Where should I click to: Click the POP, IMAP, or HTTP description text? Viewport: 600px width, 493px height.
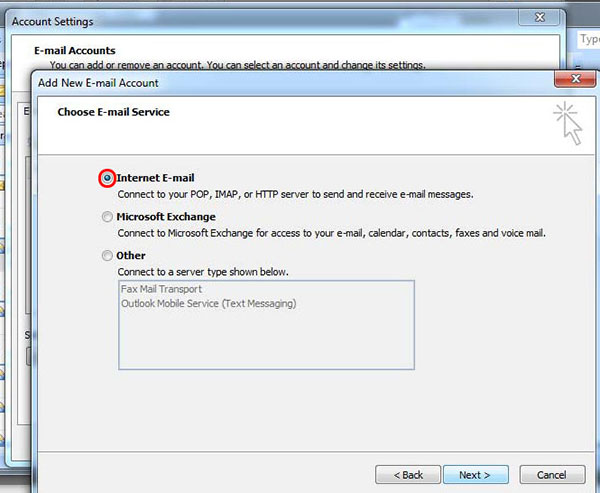(295, 194)
